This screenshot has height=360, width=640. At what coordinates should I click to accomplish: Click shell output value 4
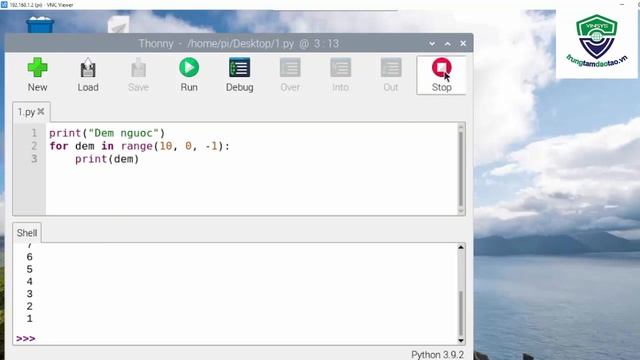(x=29, y=282)
